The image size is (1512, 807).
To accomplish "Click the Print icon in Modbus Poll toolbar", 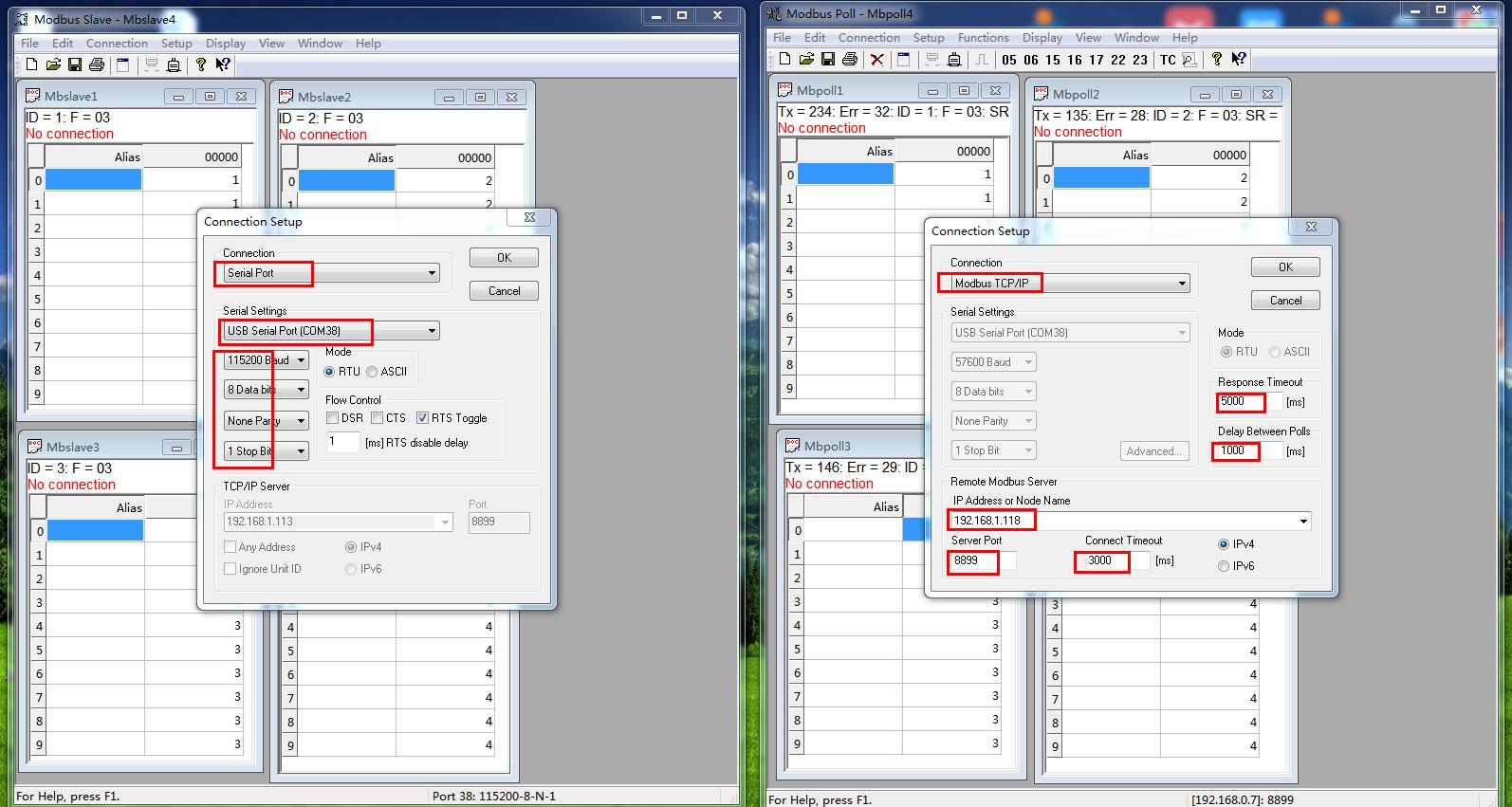I will click(x=850, y=59).
